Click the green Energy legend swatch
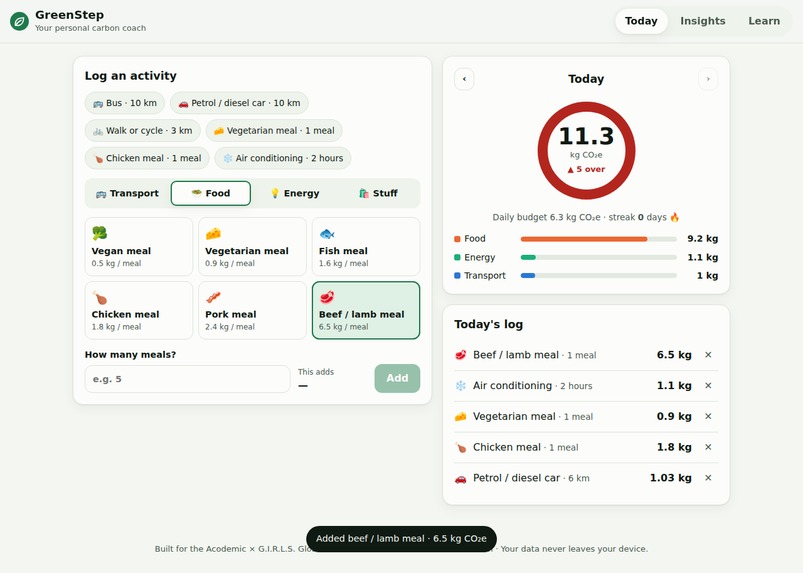Viewport: 803px width, 573px height. tap(457, 257)
